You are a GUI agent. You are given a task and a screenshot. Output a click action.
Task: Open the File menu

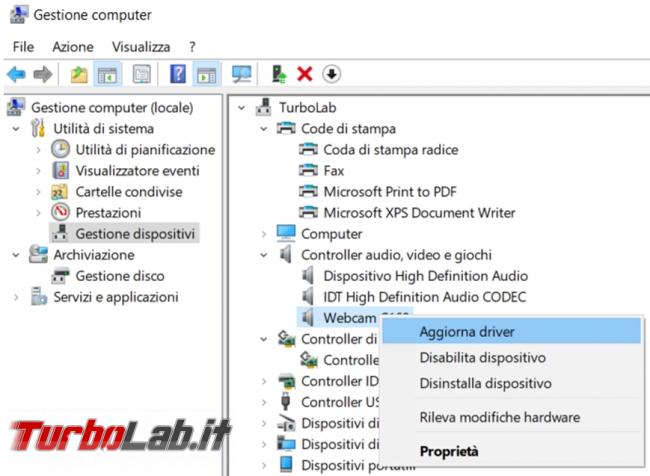pos(23,47)
